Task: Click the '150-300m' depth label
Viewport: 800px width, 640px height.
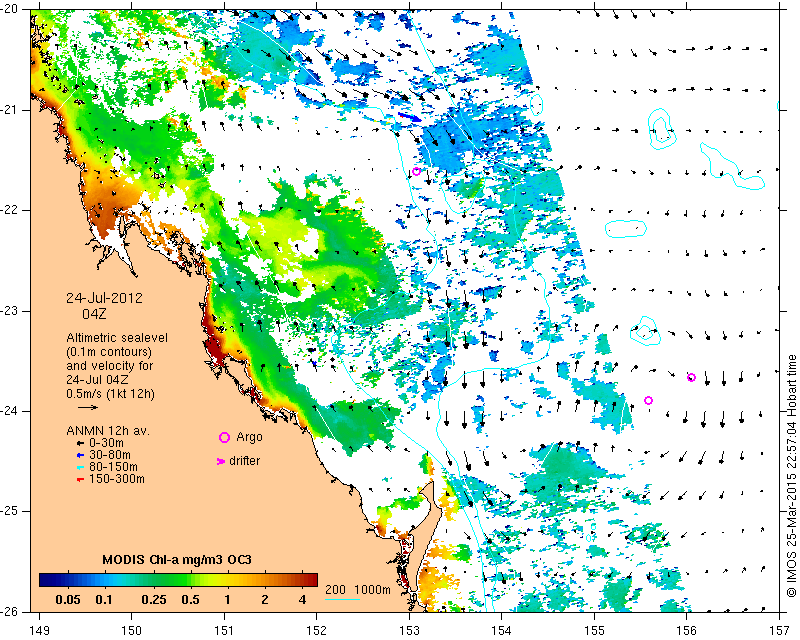Action: point(116,479)
